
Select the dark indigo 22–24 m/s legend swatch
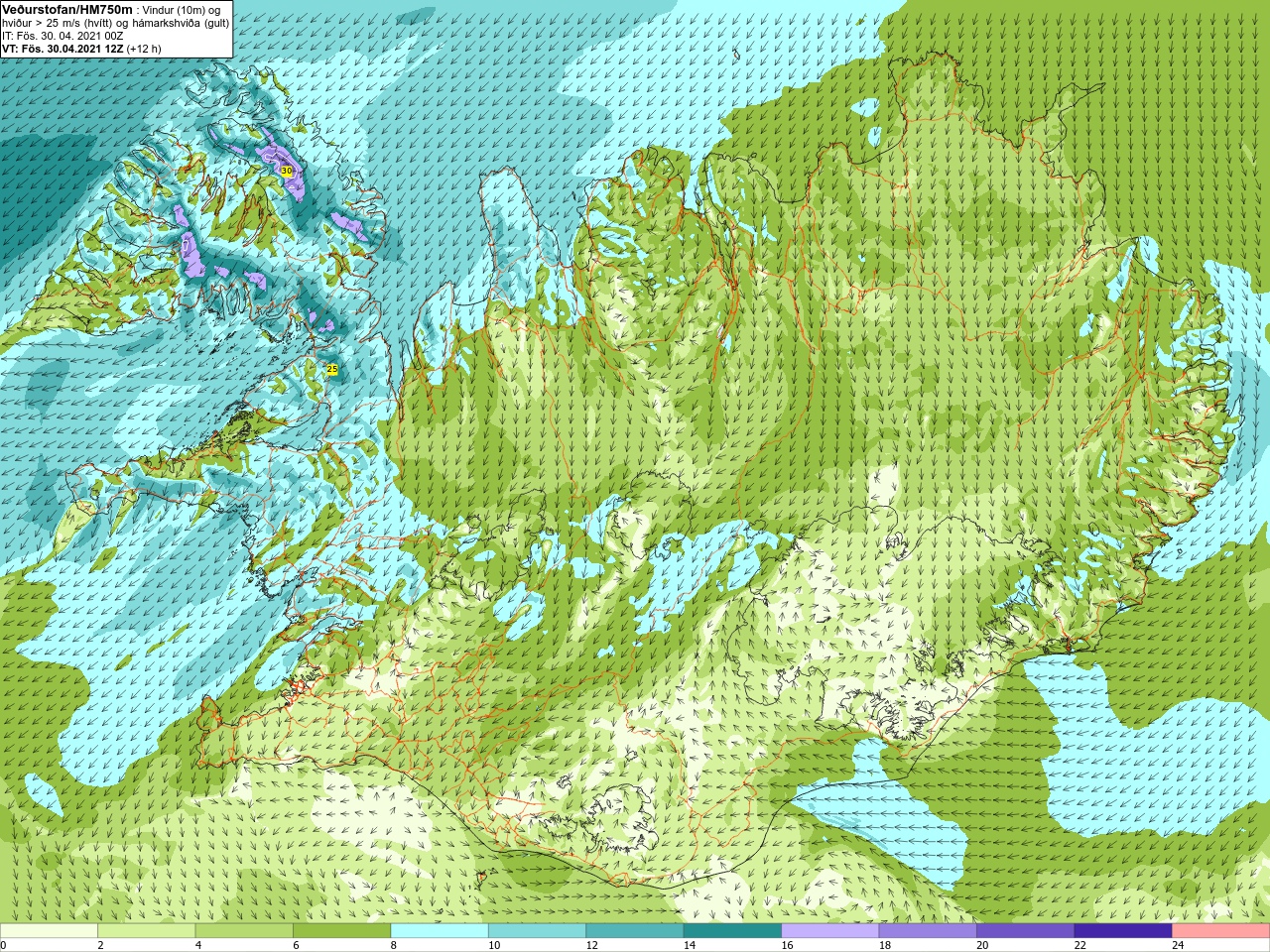1123,931
